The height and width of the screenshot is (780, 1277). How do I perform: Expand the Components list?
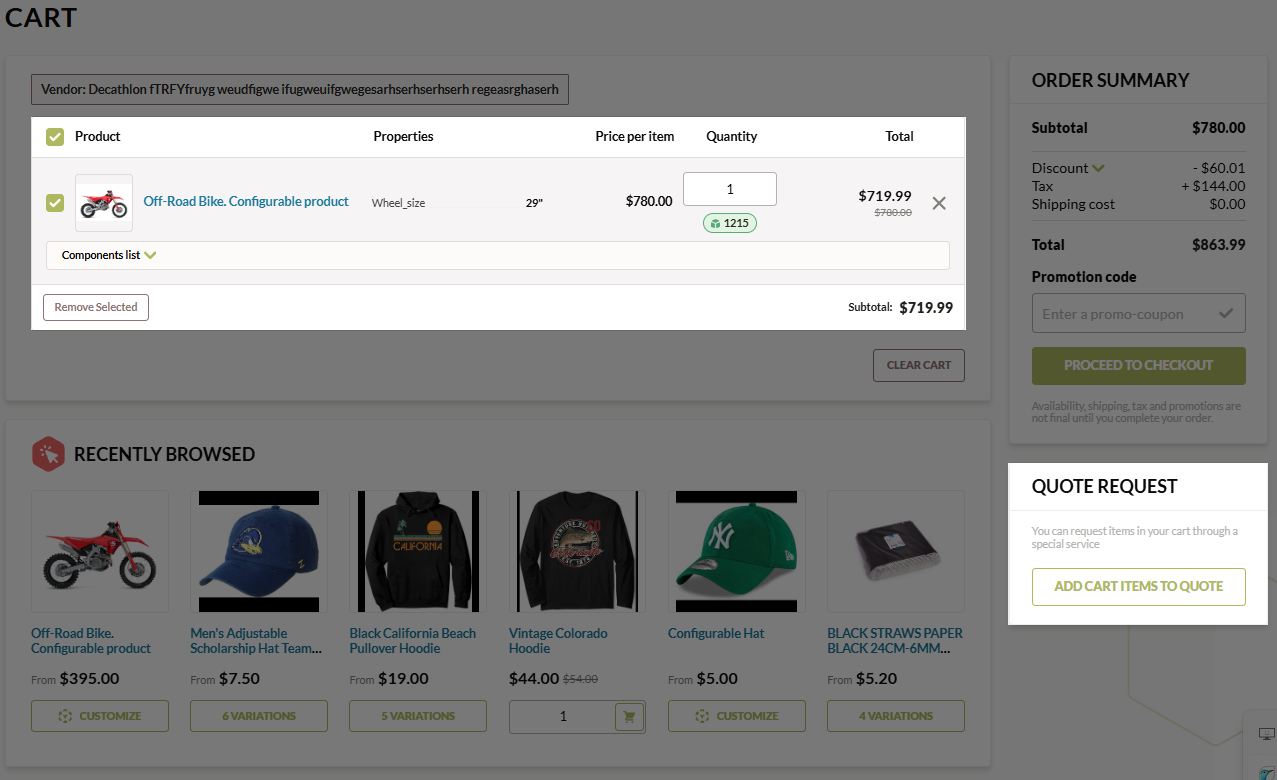point(109,255)
